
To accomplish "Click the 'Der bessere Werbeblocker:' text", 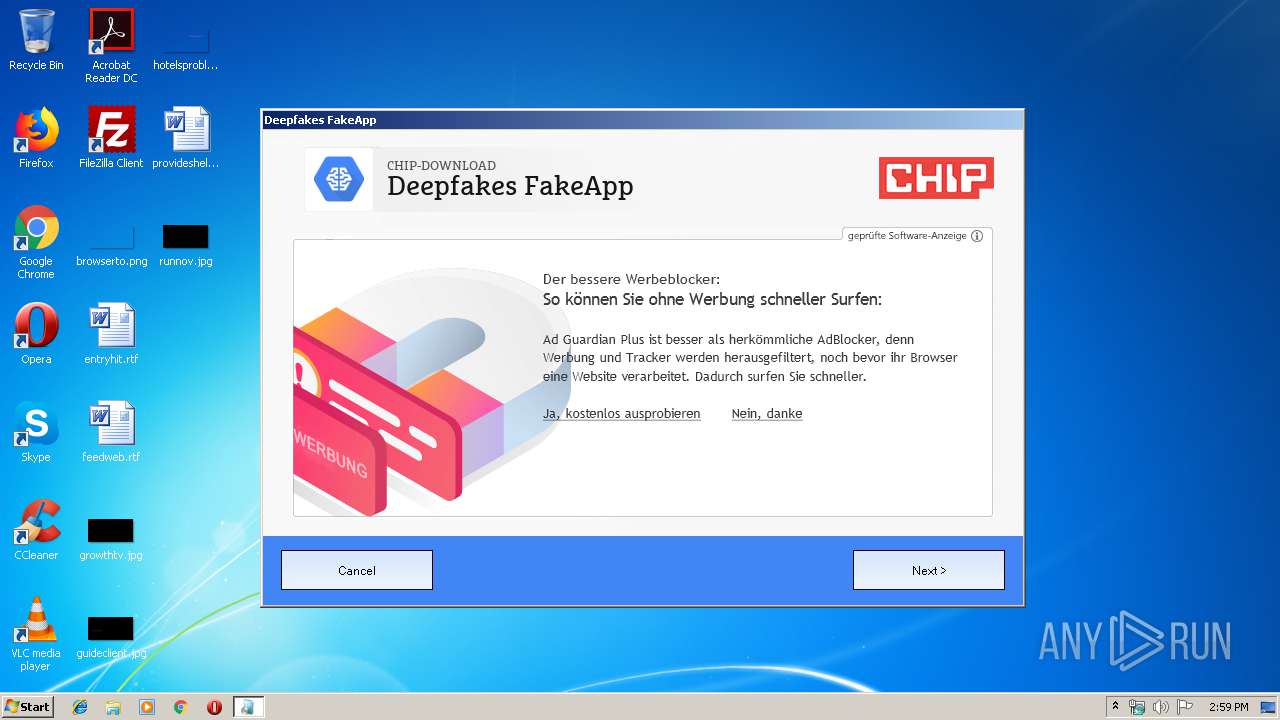I will pos(631,279).
